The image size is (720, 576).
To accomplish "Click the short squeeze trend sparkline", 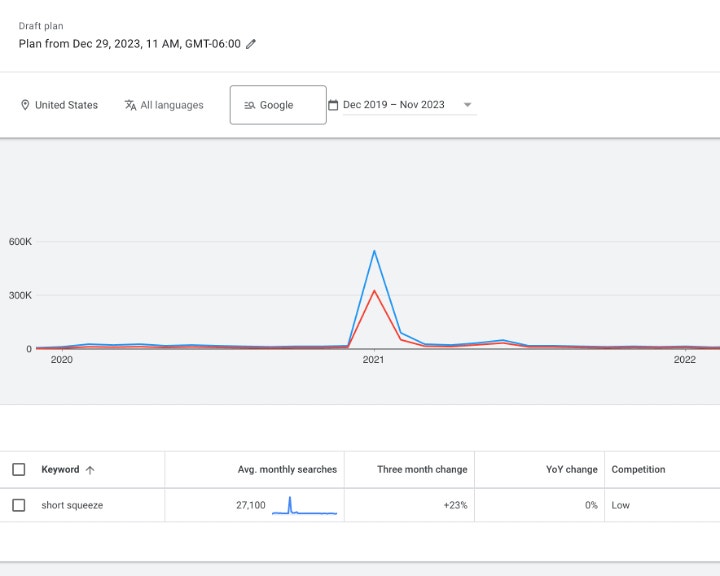I will click(304, 505).
